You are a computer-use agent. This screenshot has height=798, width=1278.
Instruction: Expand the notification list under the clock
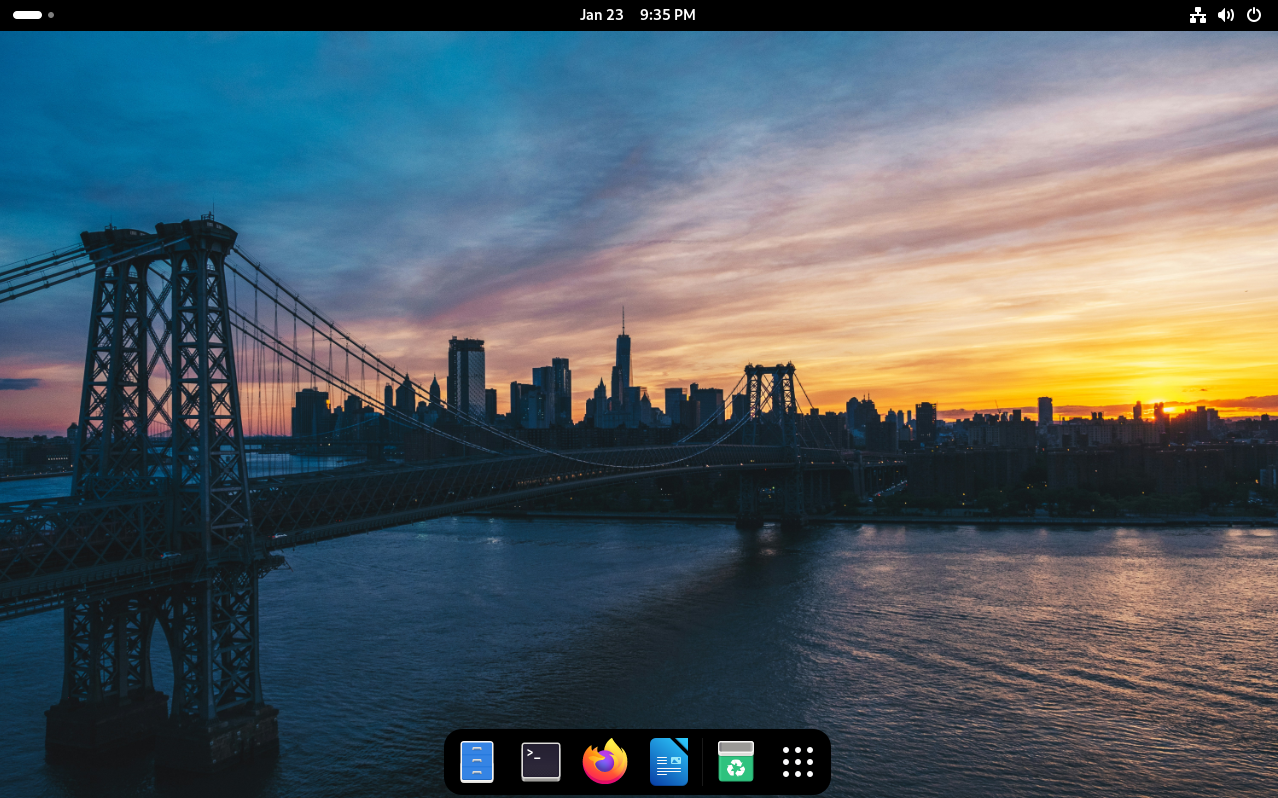click(x=637, y=15)
